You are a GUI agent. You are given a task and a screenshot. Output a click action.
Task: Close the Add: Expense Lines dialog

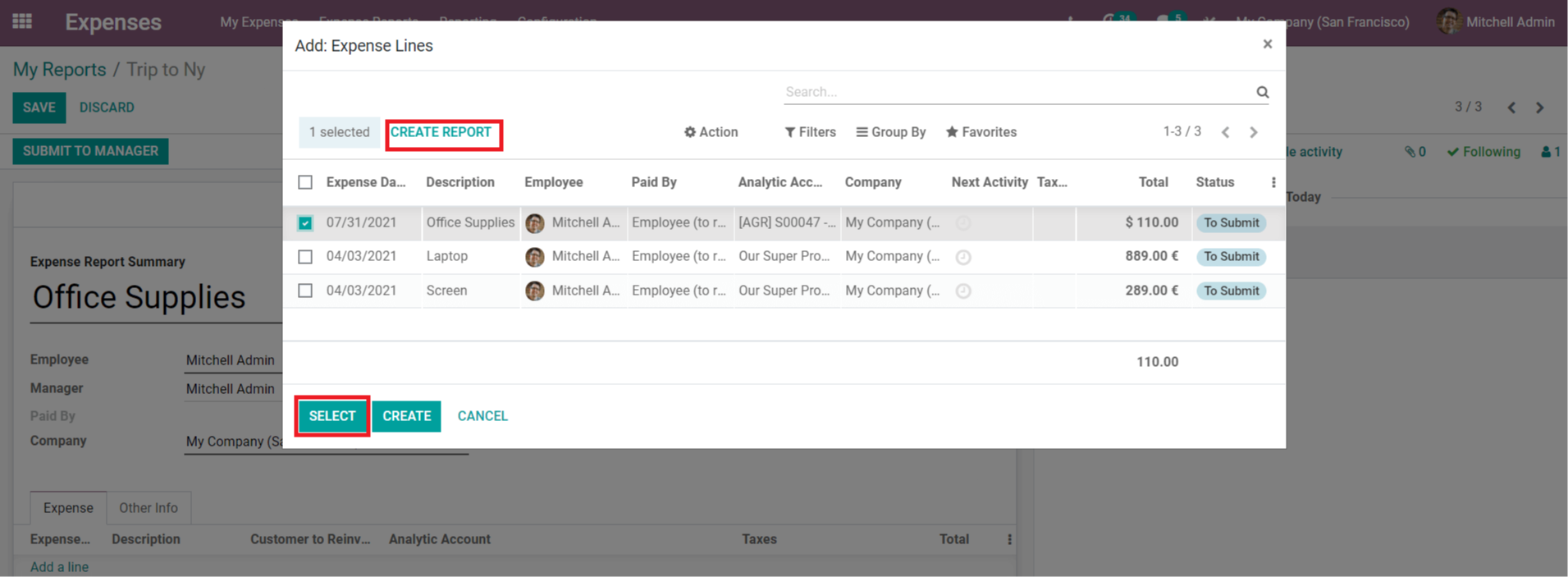1268,44
